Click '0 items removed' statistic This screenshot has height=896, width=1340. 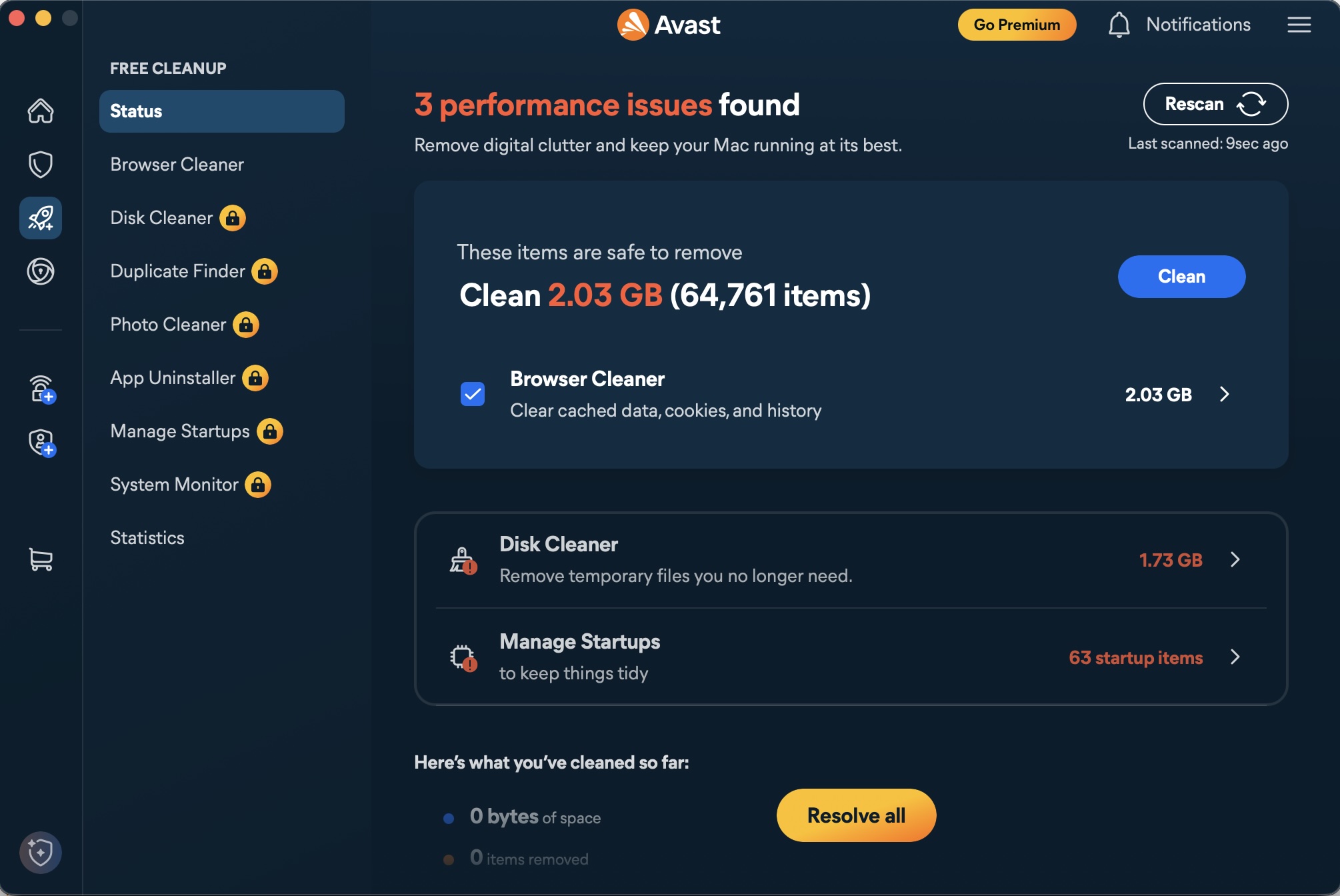click(x=529, y=858)
